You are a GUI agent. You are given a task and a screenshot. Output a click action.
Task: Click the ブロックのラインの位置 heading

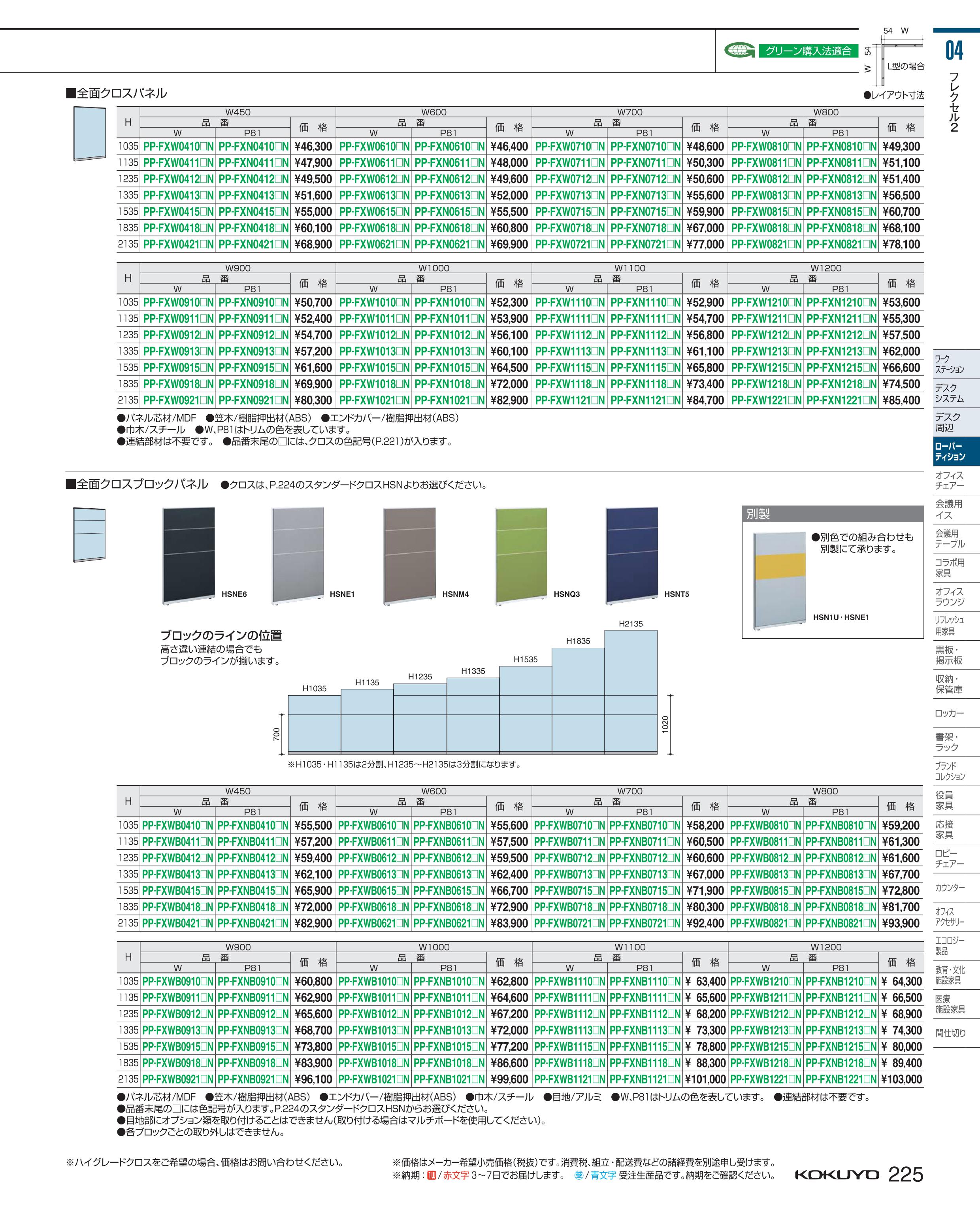click(x=221, y=635)
